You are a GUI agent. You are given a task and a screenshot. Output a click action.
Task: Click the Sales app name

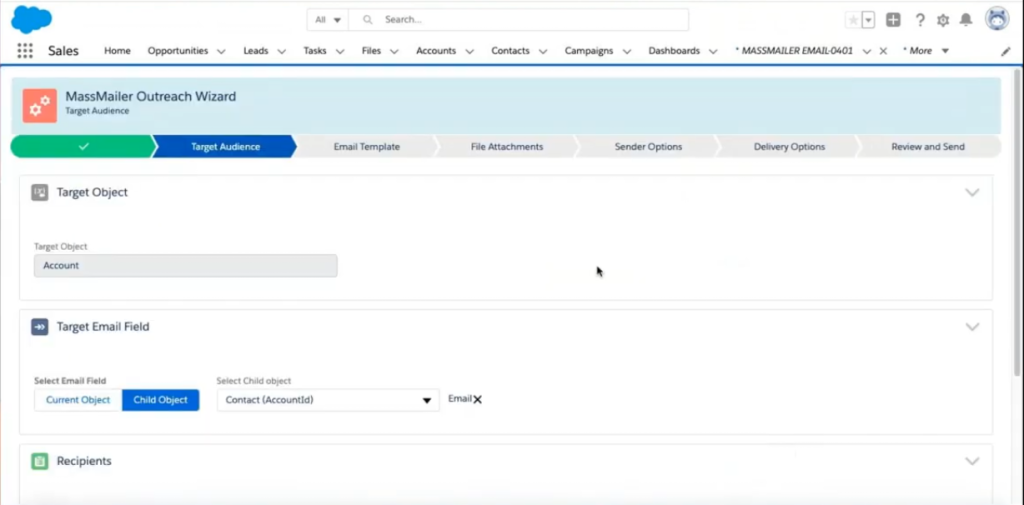63,51
